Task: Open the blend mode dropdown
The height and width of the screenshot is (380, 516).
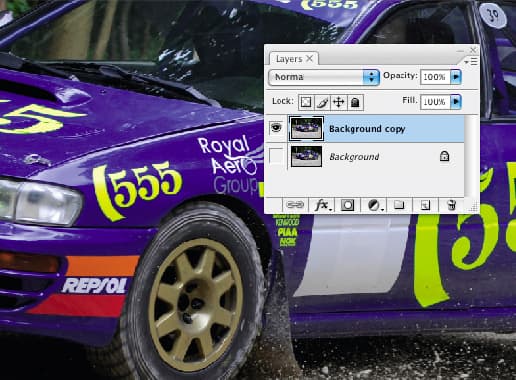Action: pos(324,77)
